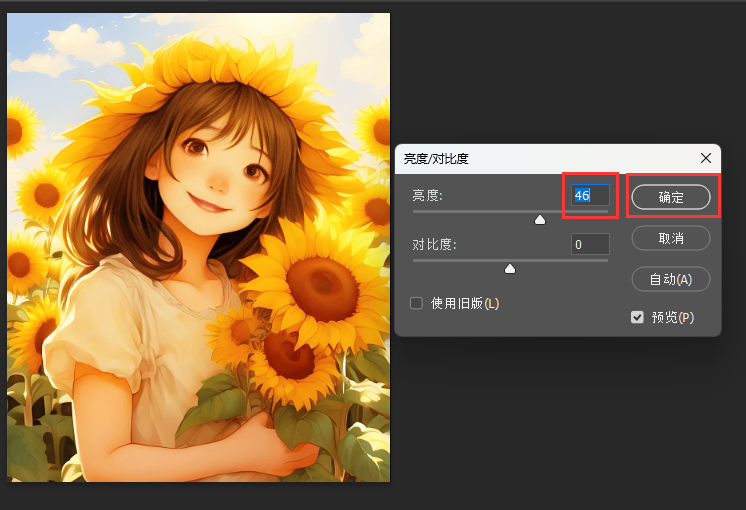
Task: Click the 取消 button
Action: pyautogui.click(x=671, y=238)
